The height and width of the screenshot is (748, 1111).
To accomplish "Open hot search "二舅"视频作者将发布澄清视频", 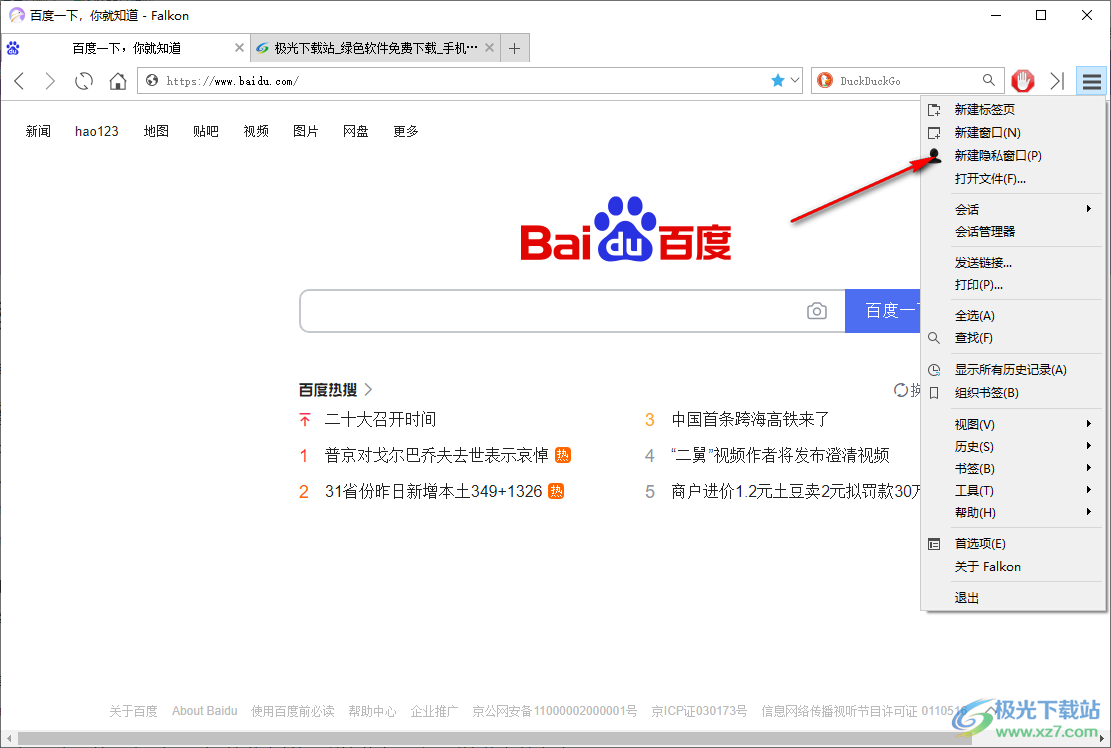I will point(779,455).
